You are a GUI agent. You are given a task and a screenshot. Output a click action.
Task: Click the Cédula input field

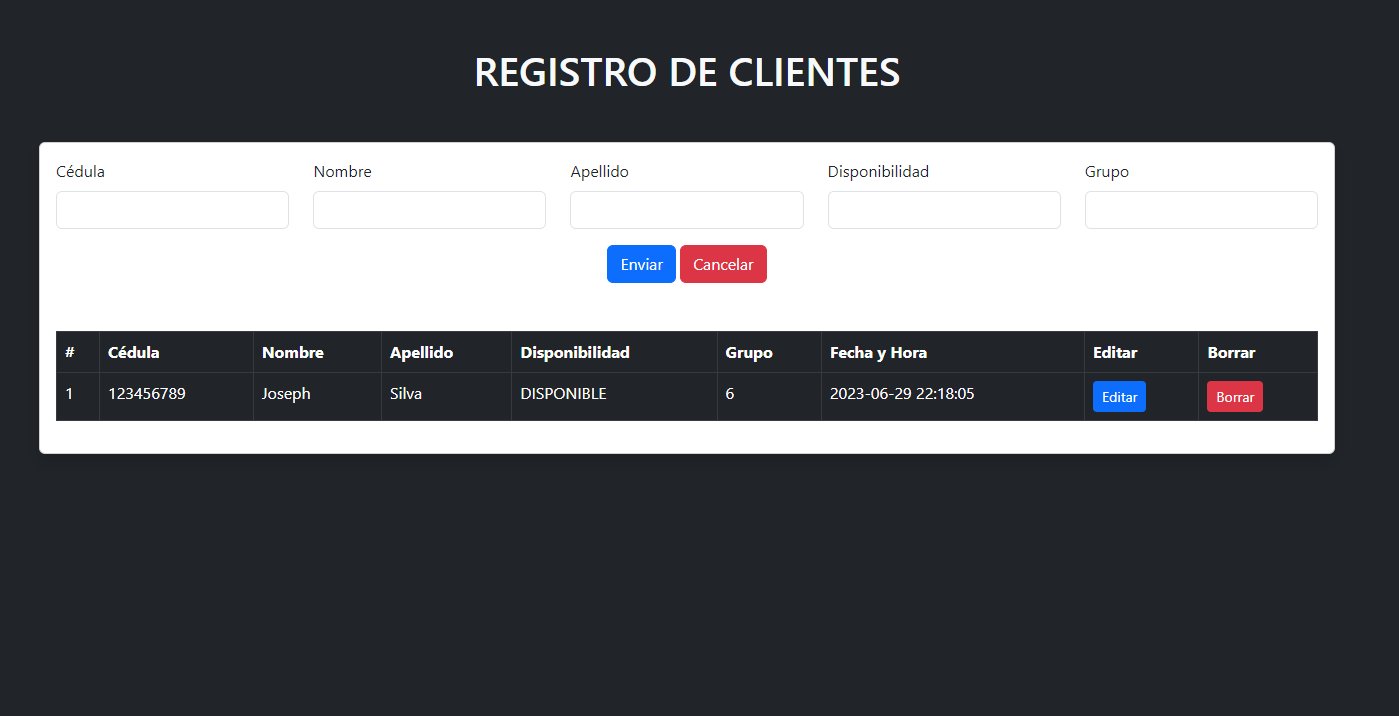pyautogui.click(x=172, y=210)
